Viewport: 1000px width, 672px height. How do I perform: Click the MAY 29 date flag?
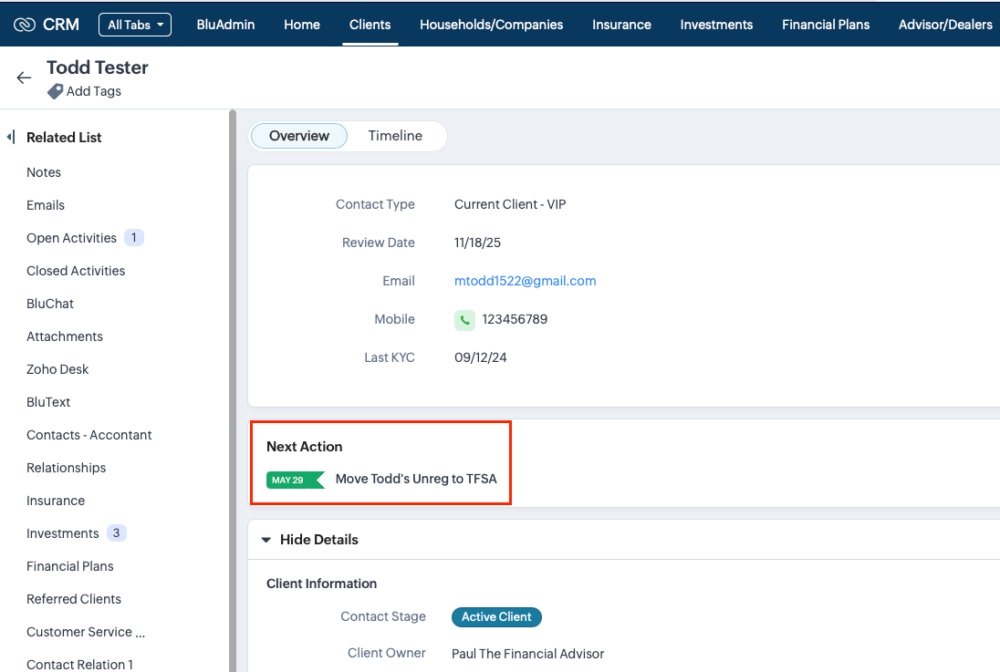(295, 480)
